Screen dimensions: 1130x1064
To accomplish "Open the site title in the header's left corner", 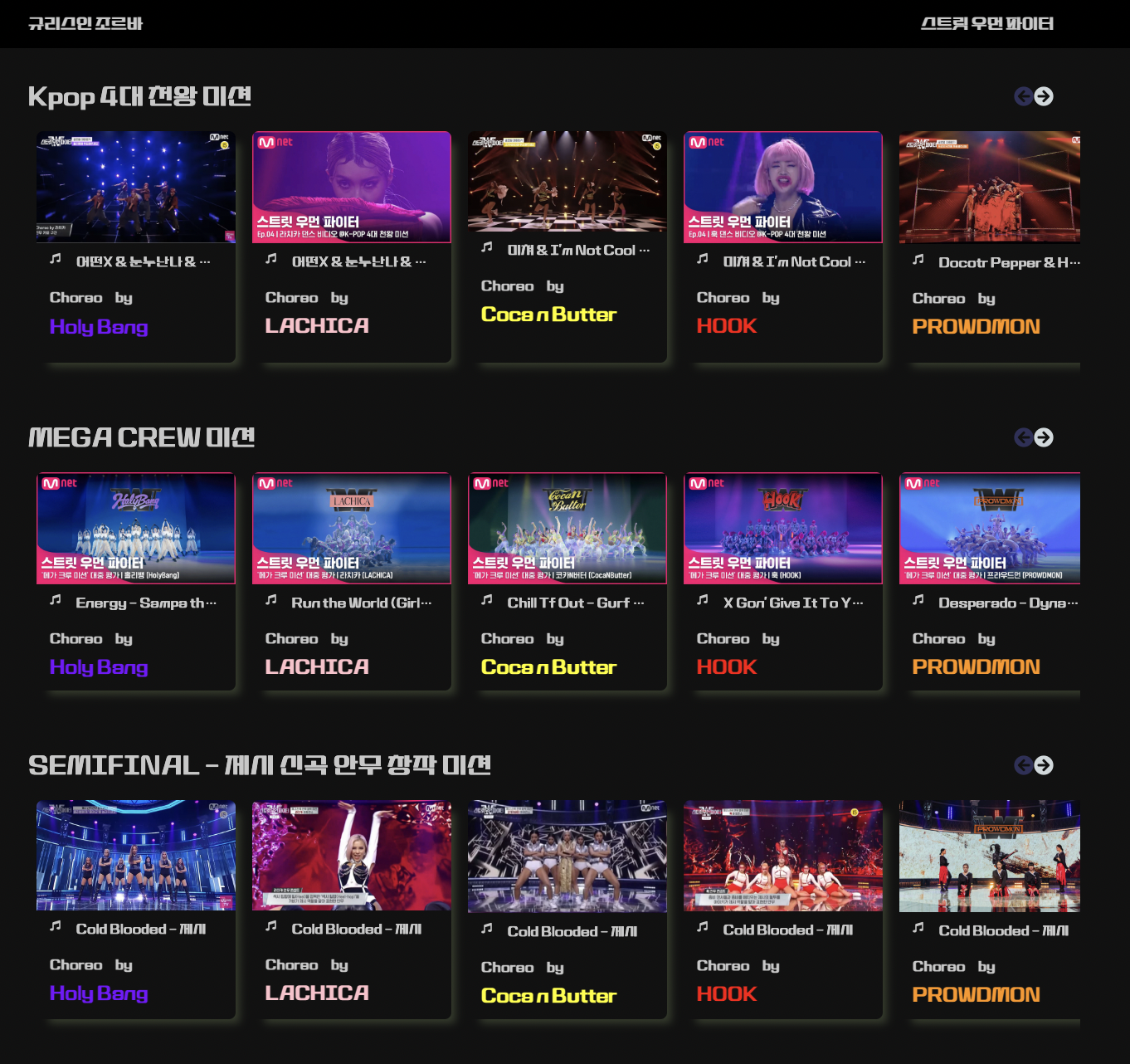I will coord(85,23).
